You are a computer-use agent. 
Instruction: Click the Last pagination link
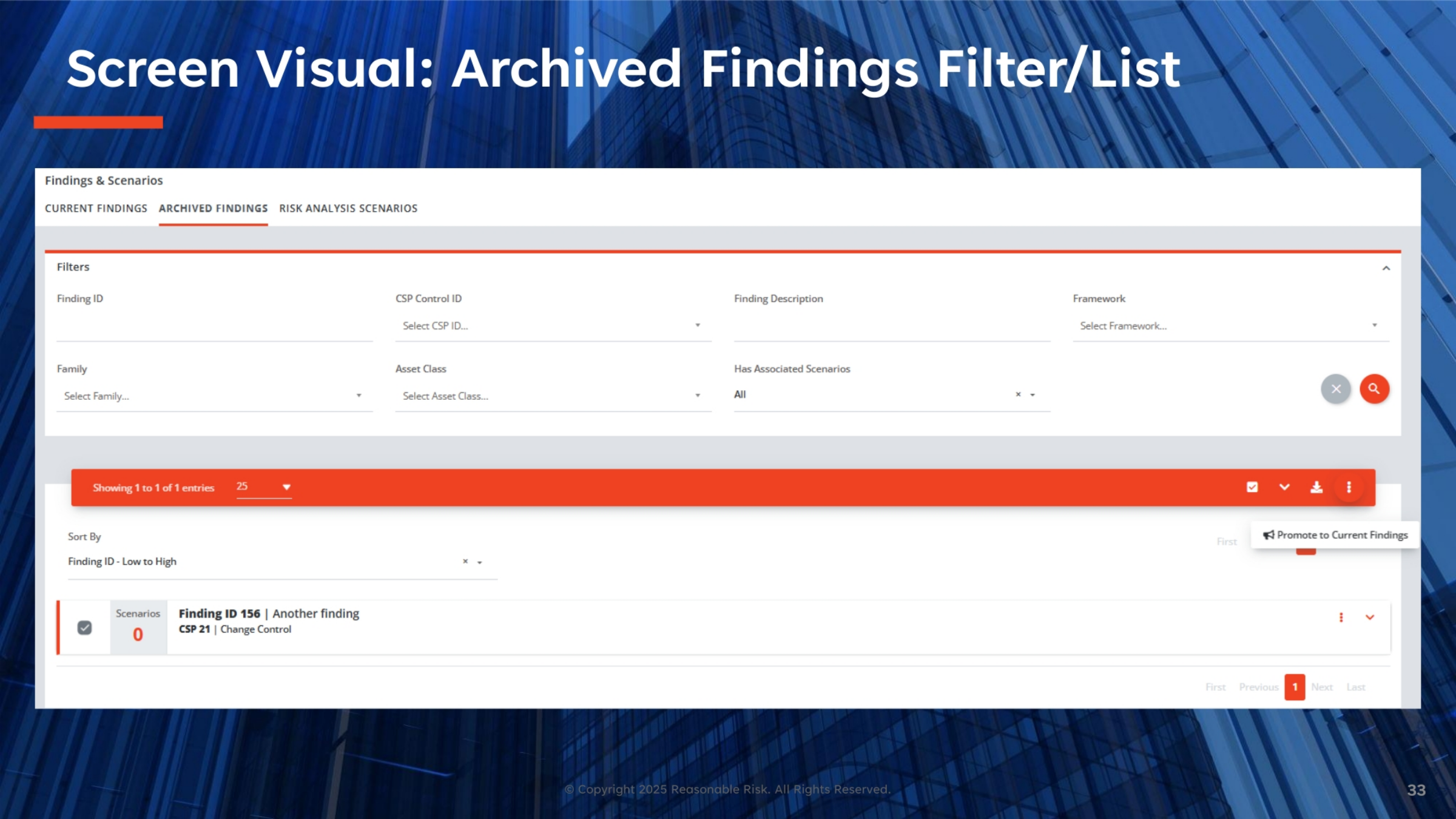(x=1356, y=687)
